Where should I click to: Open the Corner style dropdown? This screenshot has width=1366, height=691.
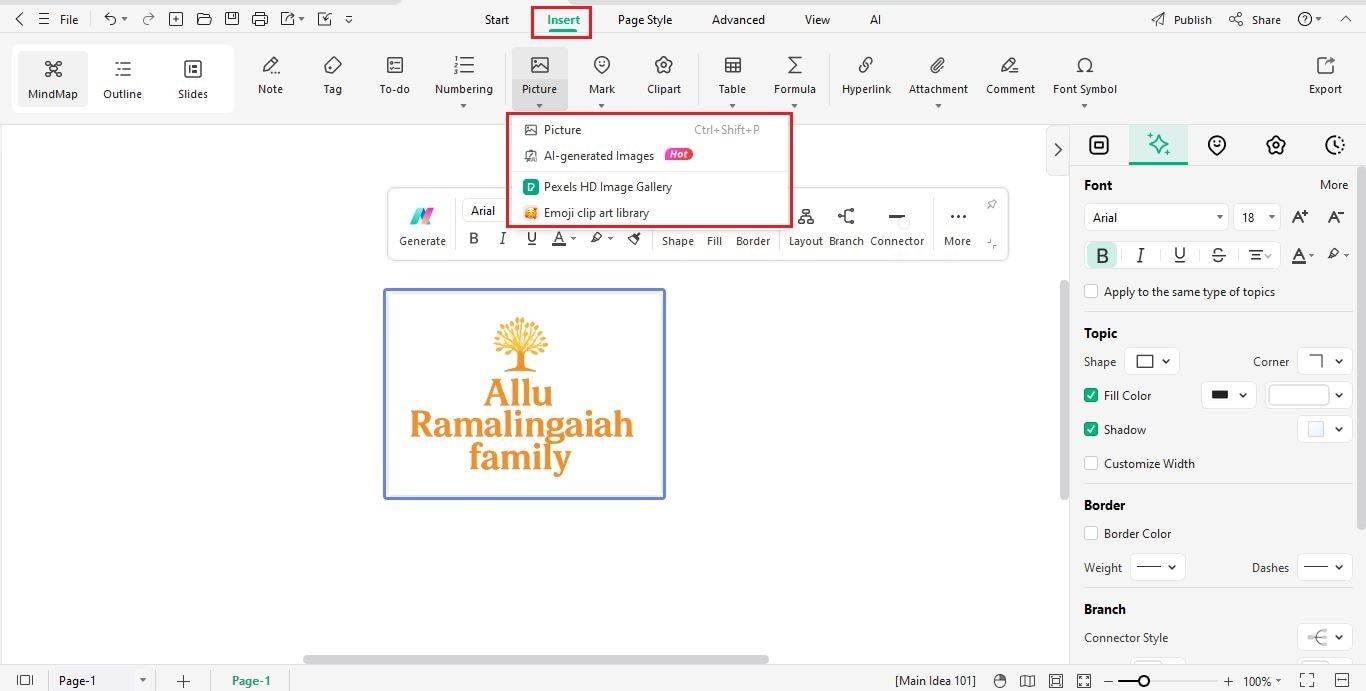(1324, 361)
